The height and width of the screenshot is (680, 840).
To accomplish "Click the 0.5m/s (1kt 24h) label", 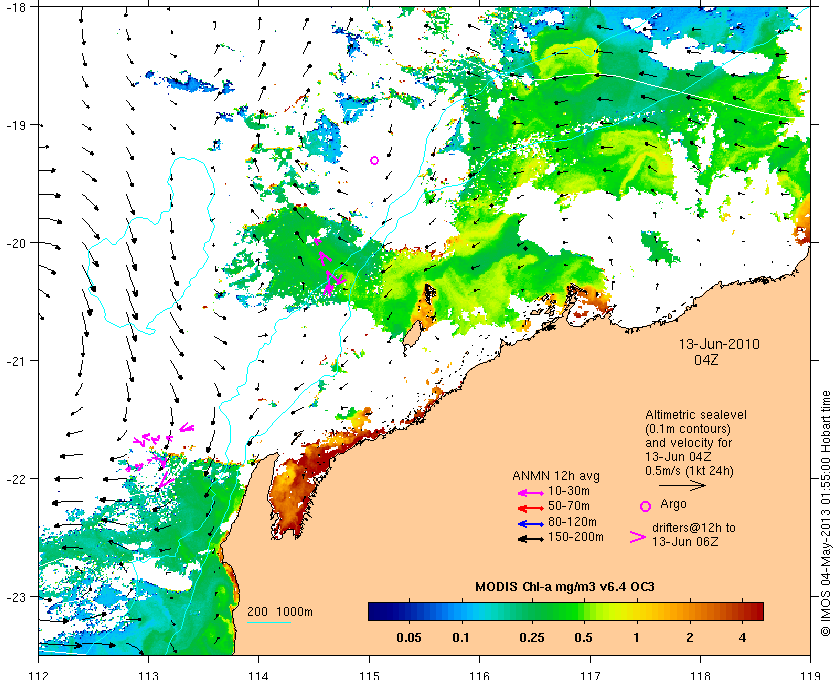I will pyautogui.click(x=689, y=471).
